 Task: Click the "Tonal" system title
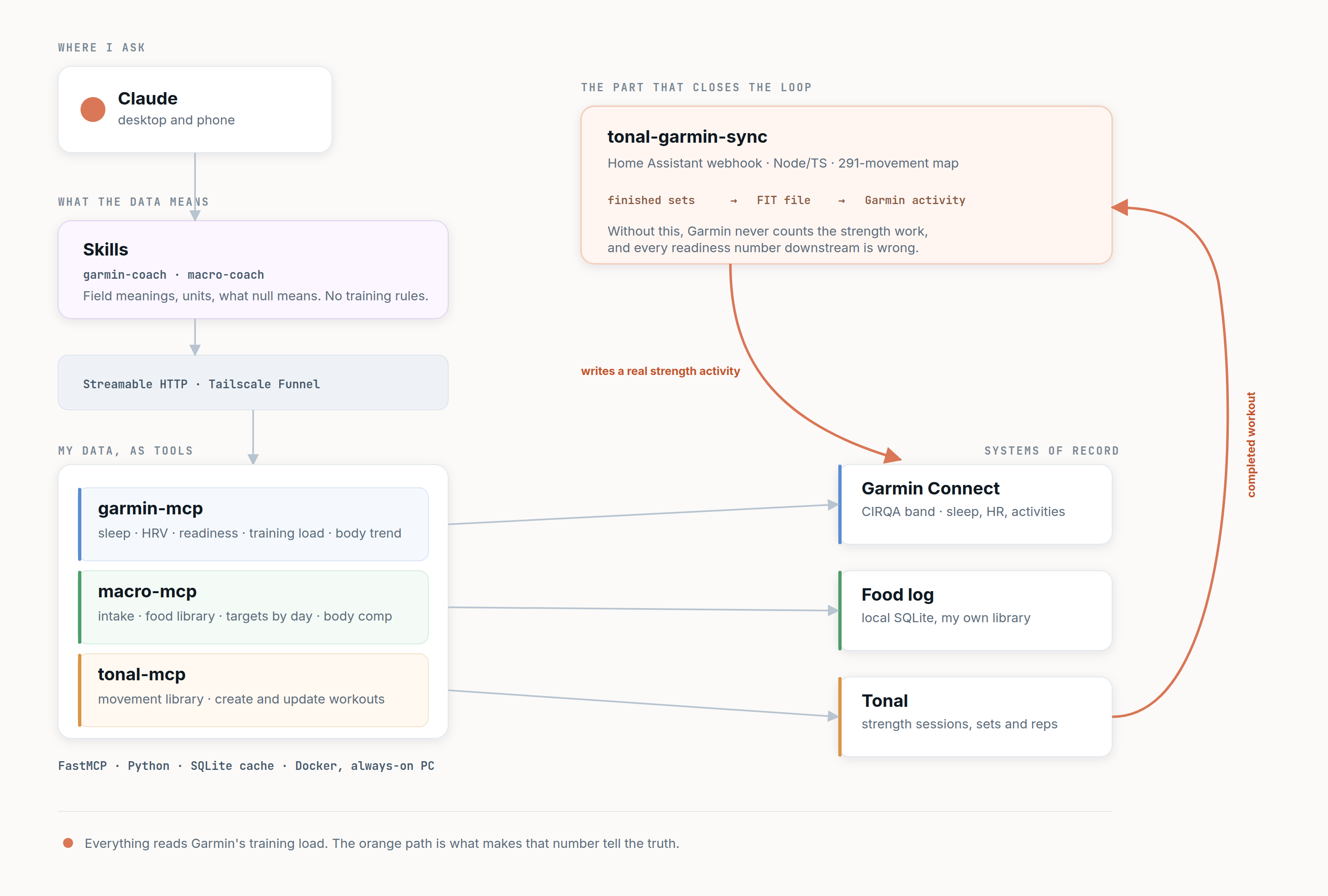click(884, 701)
